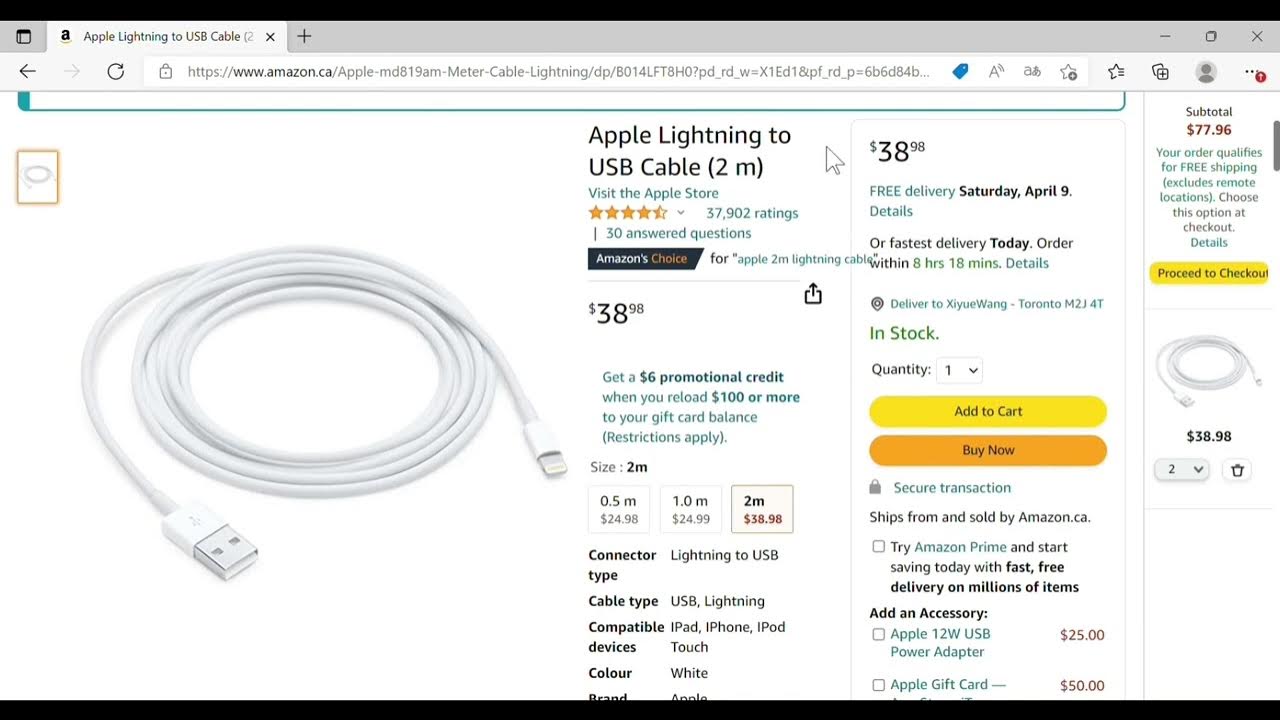Viewport: 1280px width, 720px height.
Task: Add this page to favorites
Action: (x=1069, y=71)
